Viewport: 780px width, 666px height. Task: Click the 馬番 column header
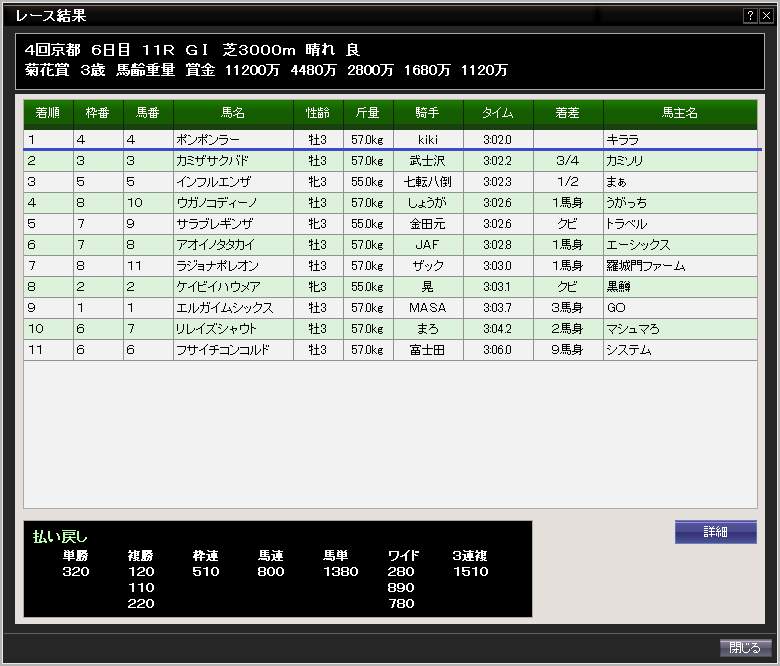pyautogui.click(x=148, y=113)
